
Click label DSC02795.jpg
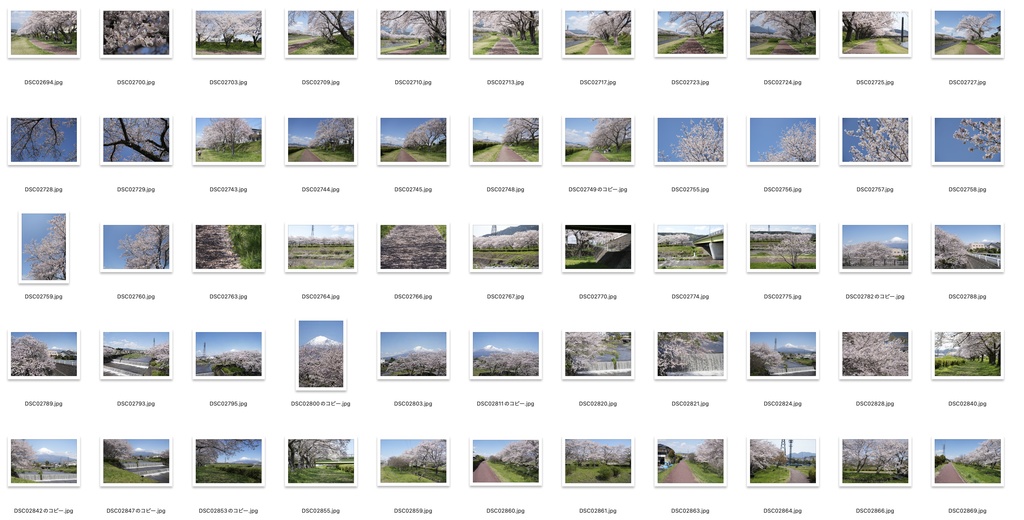point(229,404)
